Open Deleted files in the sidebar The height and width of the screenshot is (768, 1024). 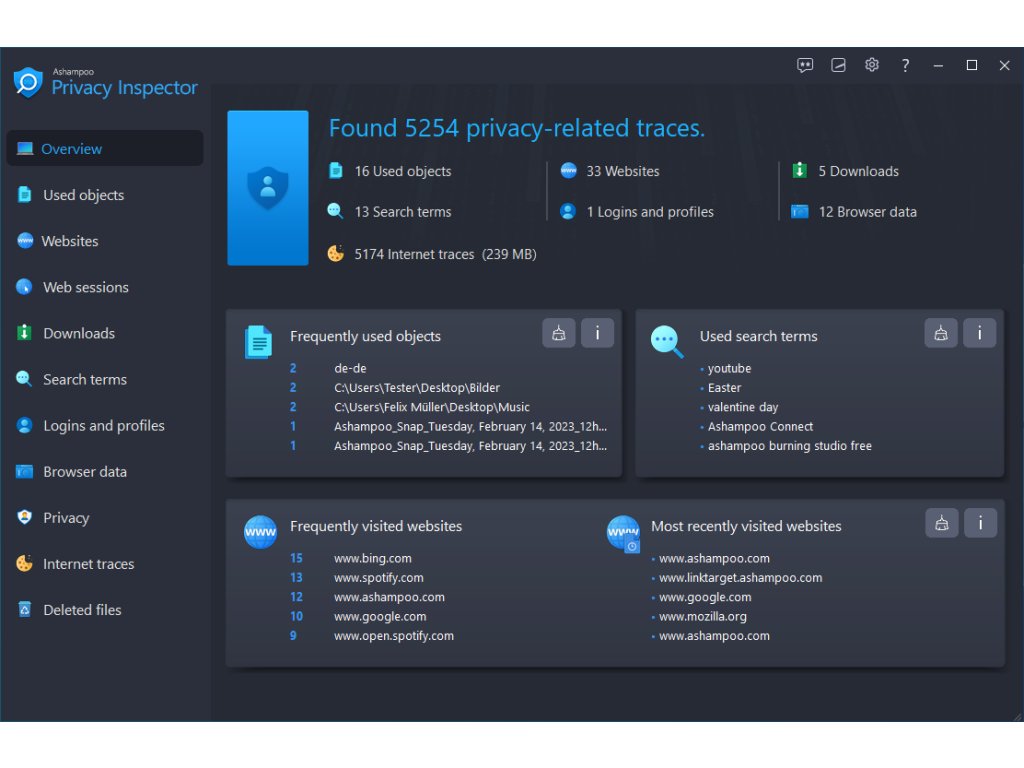(x=82, y=610)
